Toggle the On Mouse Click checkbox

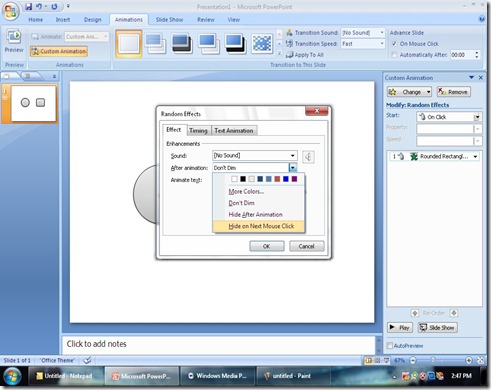click(x=394, y=44)
